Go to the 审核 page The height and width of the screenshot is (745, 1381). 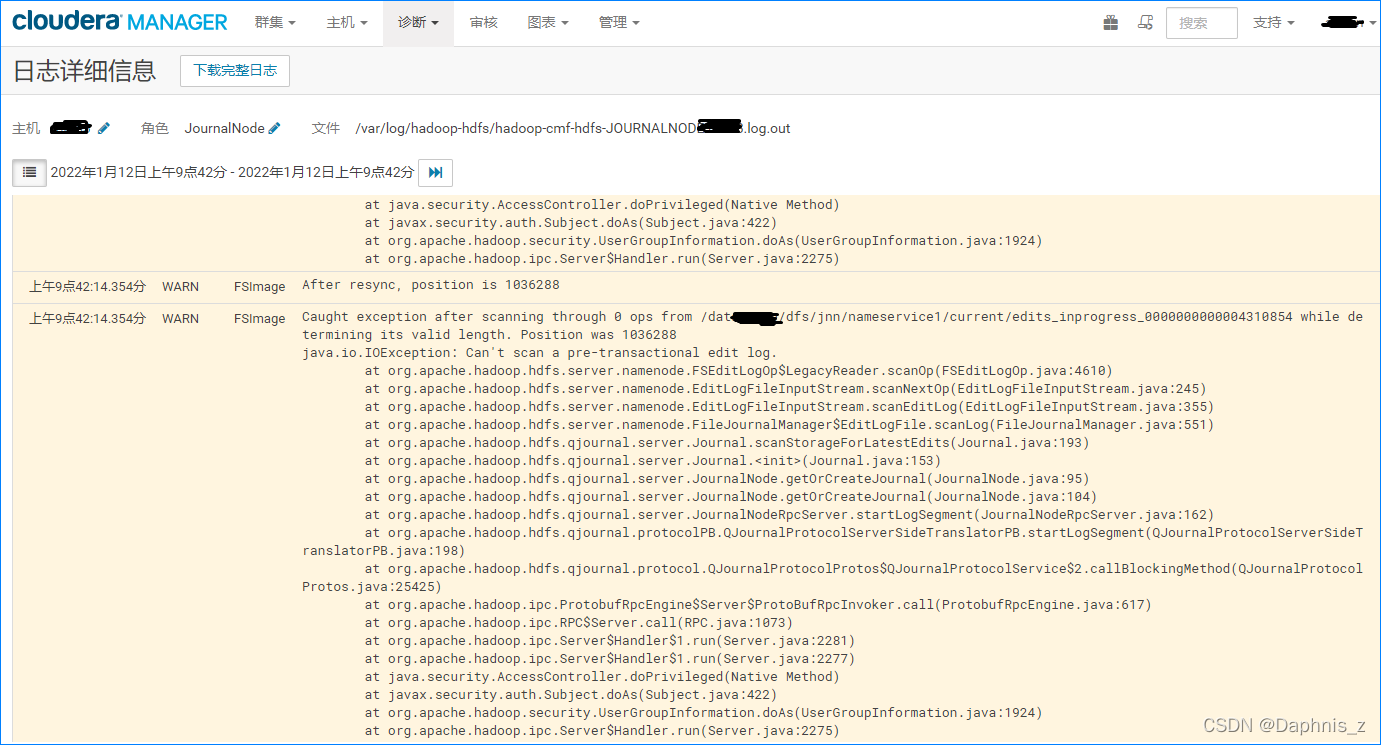(484, 22)
